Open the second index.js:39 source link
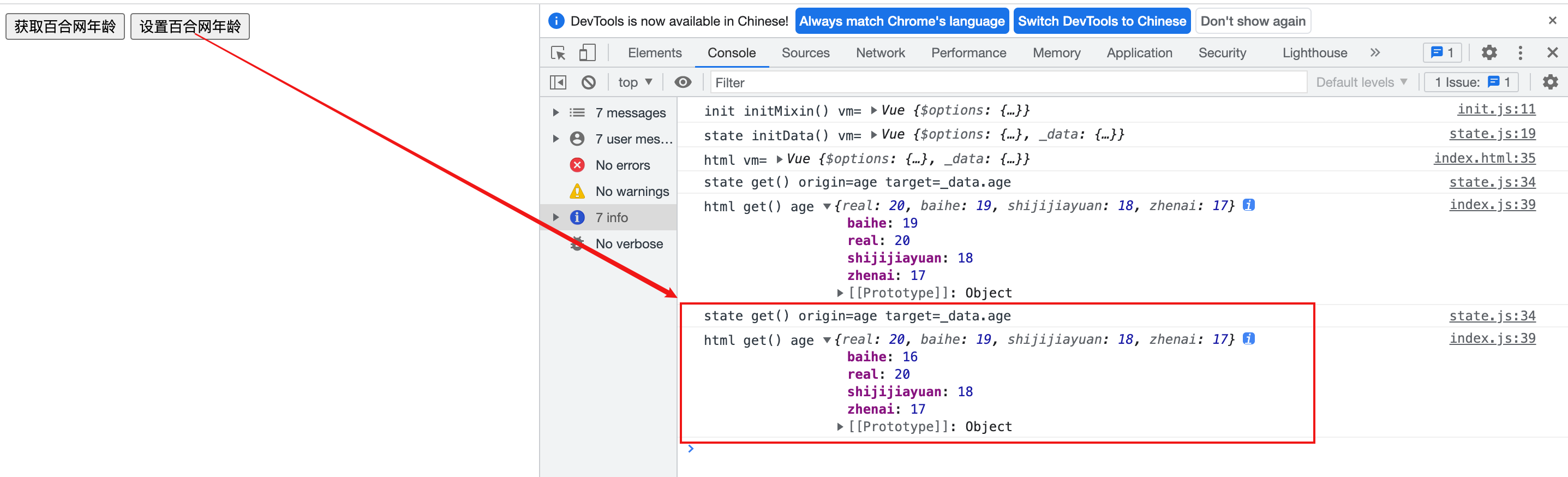 1492,339
